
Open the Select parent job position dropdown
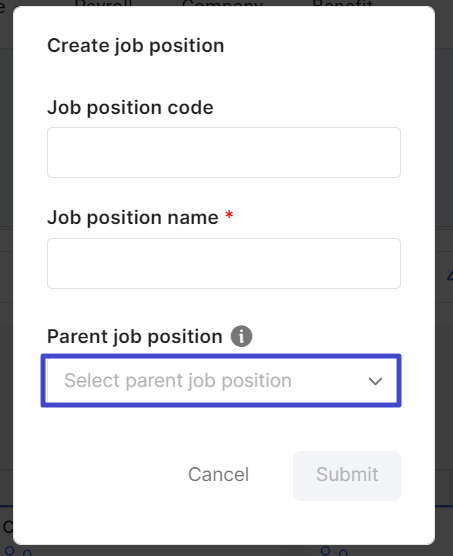(x=221, y=380)
